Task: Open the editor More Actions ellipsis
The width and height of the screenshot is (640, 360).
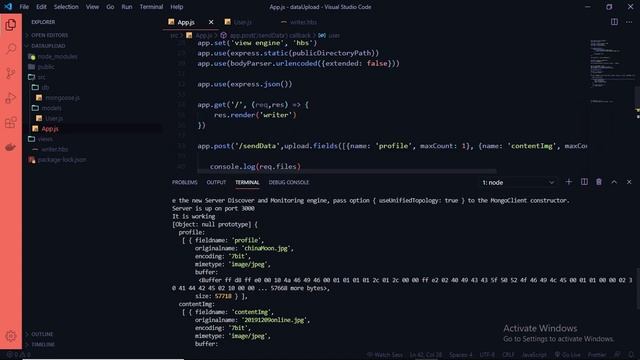Action: pyautogui.click(x=629, y=22)
